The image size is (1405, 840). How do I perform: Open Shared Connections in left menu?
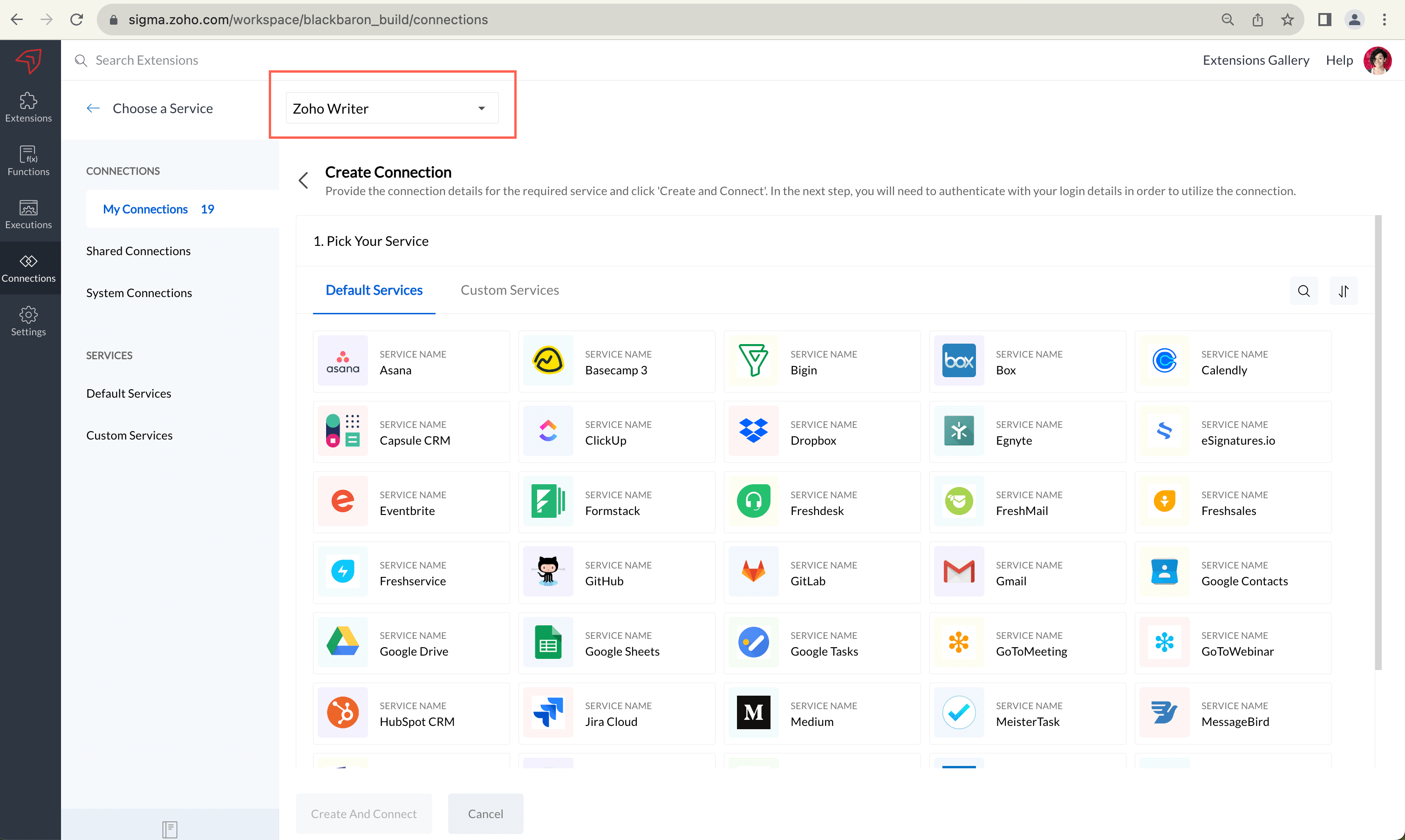click(x=138, y=251)
